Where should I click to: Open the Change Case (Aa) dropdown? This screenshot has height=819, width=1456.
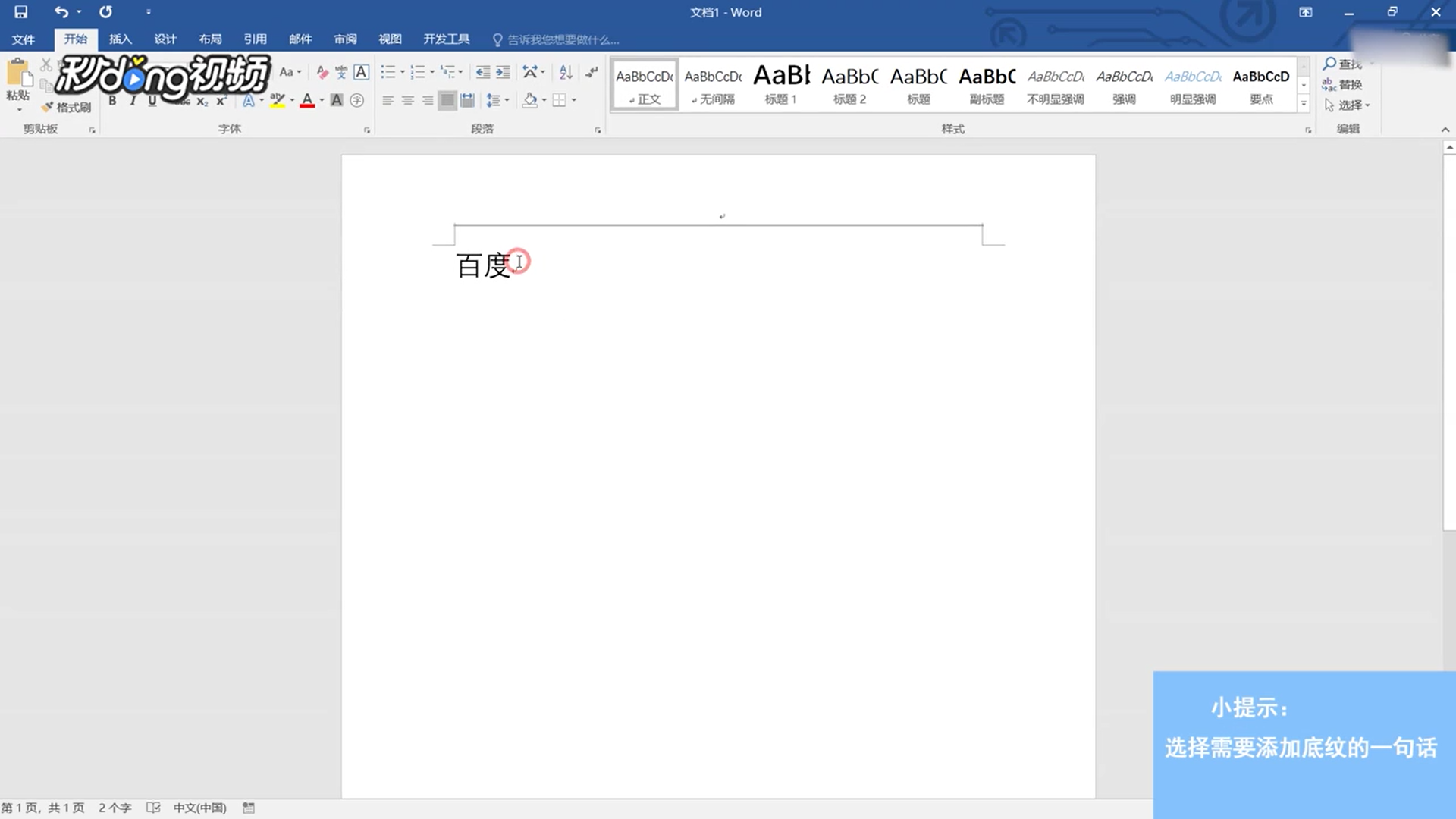point(290,73)
